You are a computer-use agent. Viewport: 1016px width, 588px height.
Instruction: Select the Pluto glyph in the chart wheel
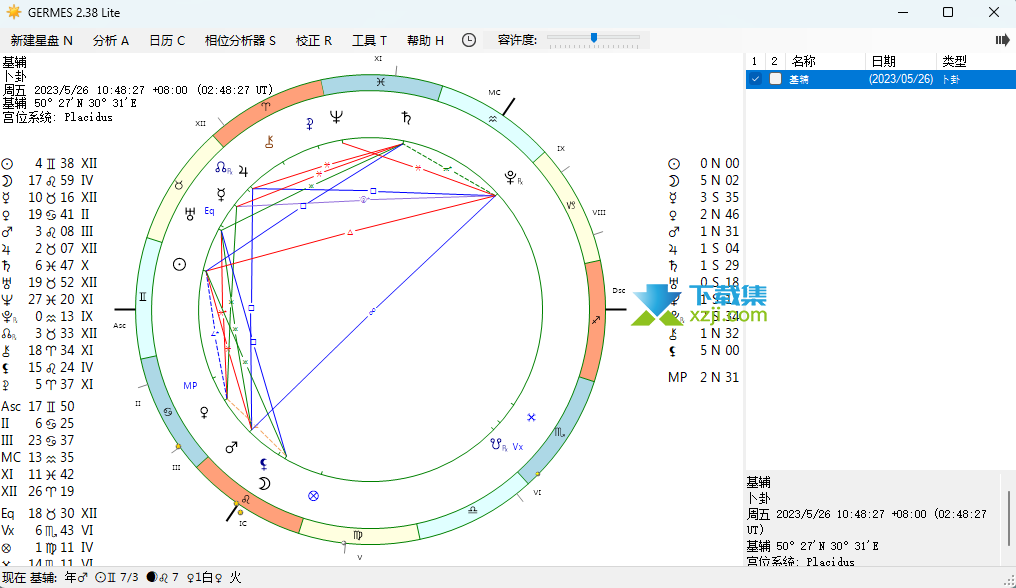coord(512,177)
